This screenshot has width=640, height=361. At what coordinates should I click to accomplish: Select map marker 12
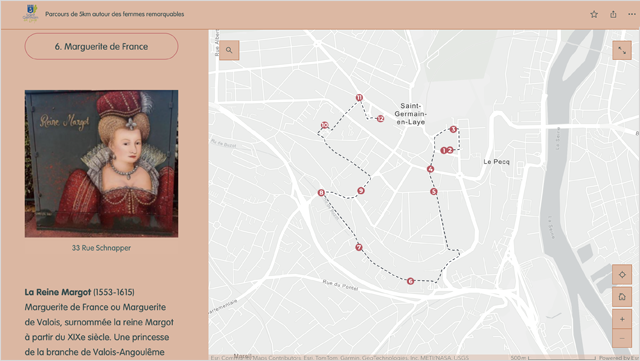pos(380,118)
